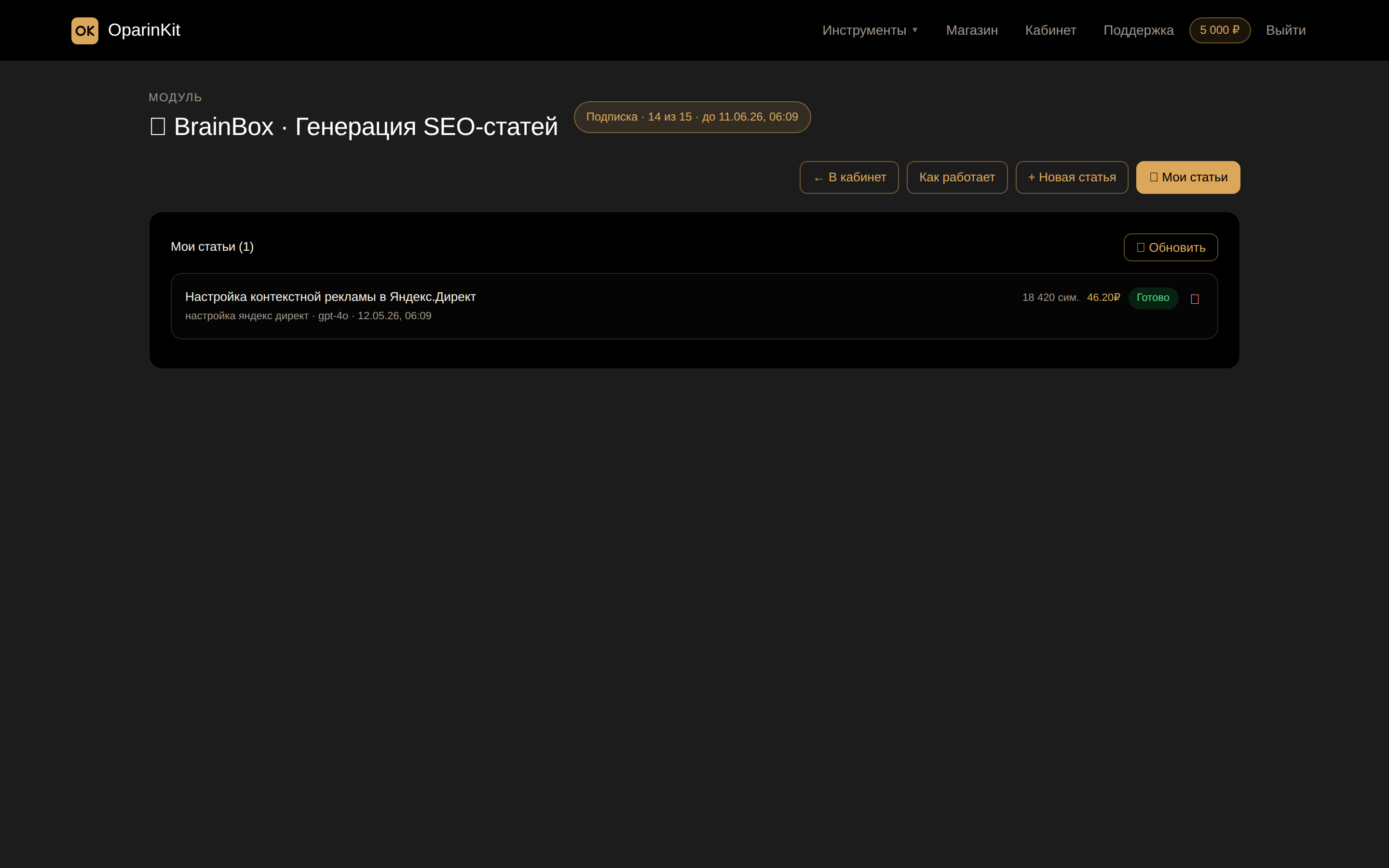This screenshot has height=868, width=1389.
Task: Open article Настройка контекстной рекламы в Яндекс.Директ
Action: click(330, 297)
